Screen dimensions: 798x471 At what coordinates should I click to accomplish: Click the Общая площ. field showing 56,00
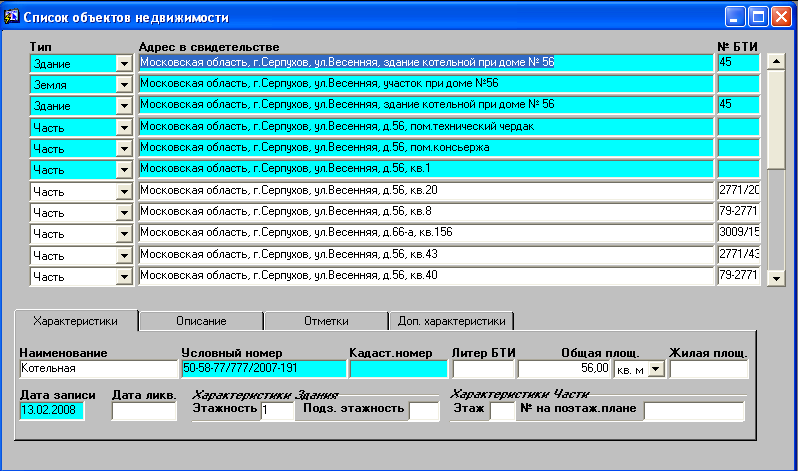(564, 369)
